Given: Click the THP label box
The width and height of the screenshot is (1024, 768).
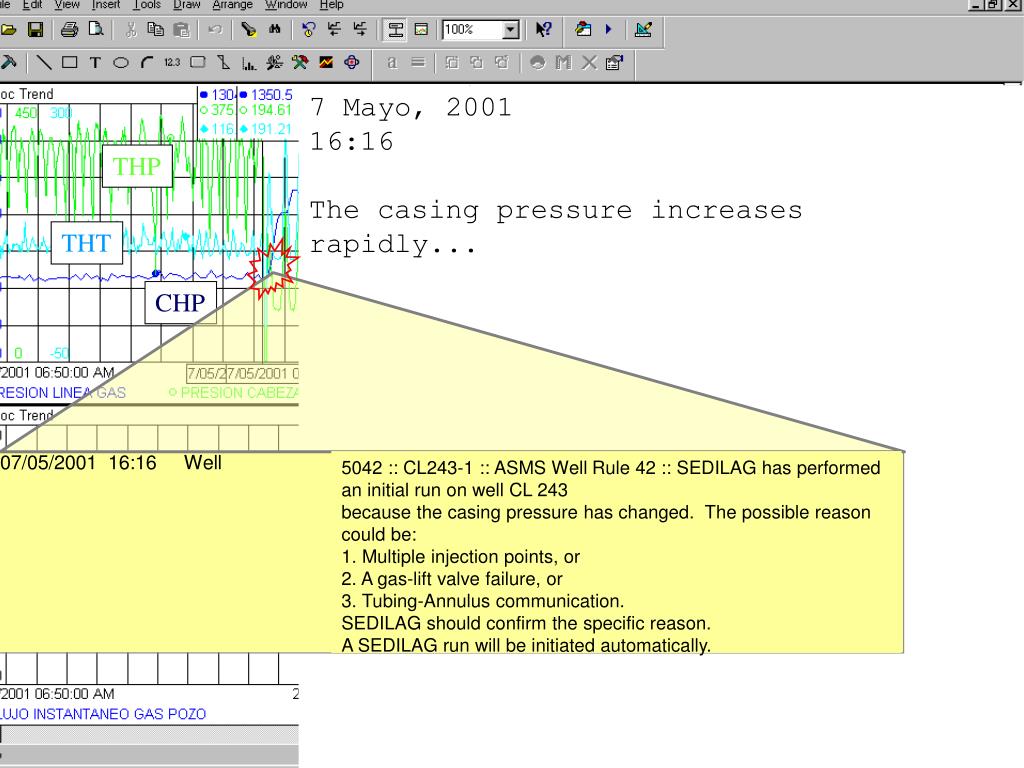Looking at the screenshot, I should click(x=137, y=167).
